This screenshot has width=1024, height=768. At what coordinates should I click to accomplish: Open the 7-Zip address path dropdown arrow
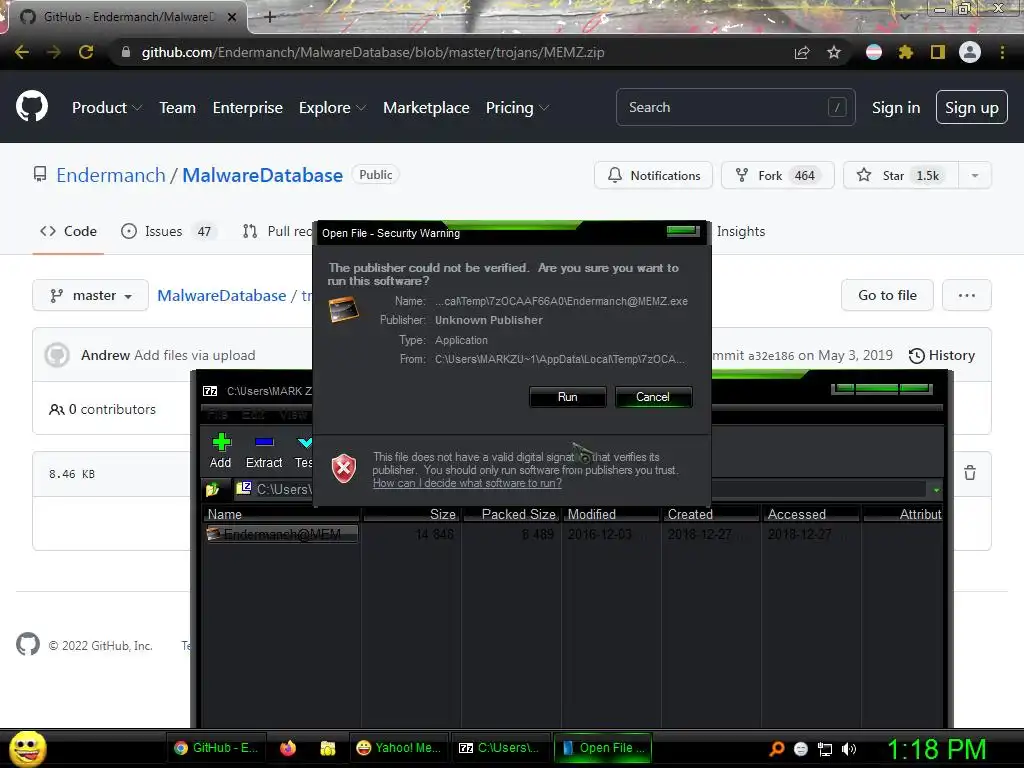936,490
